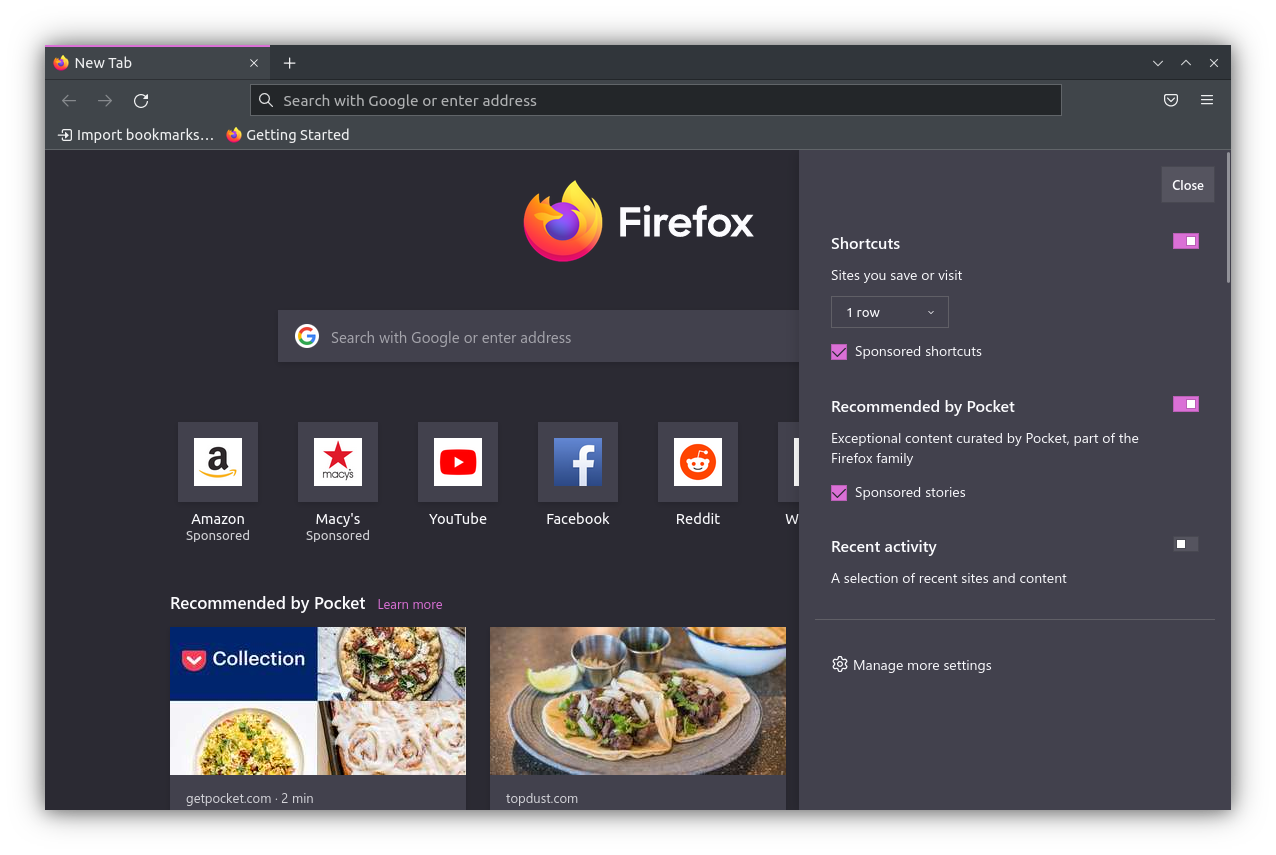Toggle the Shortcuts switch off
The width and height of the screenshot is (1276, 855).
pyautogui.click(x=1186, y=241)
